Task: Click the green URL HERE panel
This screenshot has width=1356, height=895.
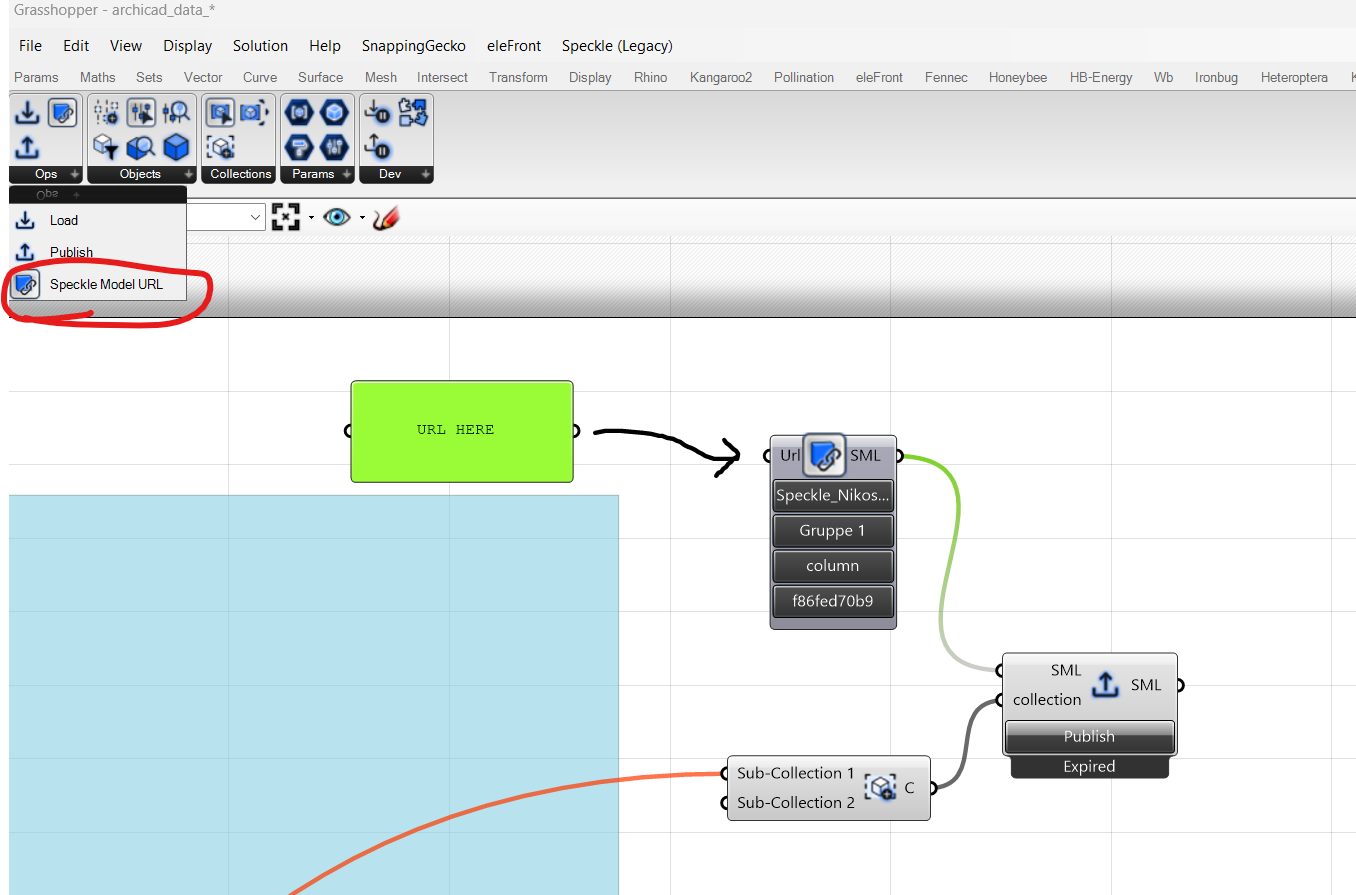Action: tap(461, 431)
